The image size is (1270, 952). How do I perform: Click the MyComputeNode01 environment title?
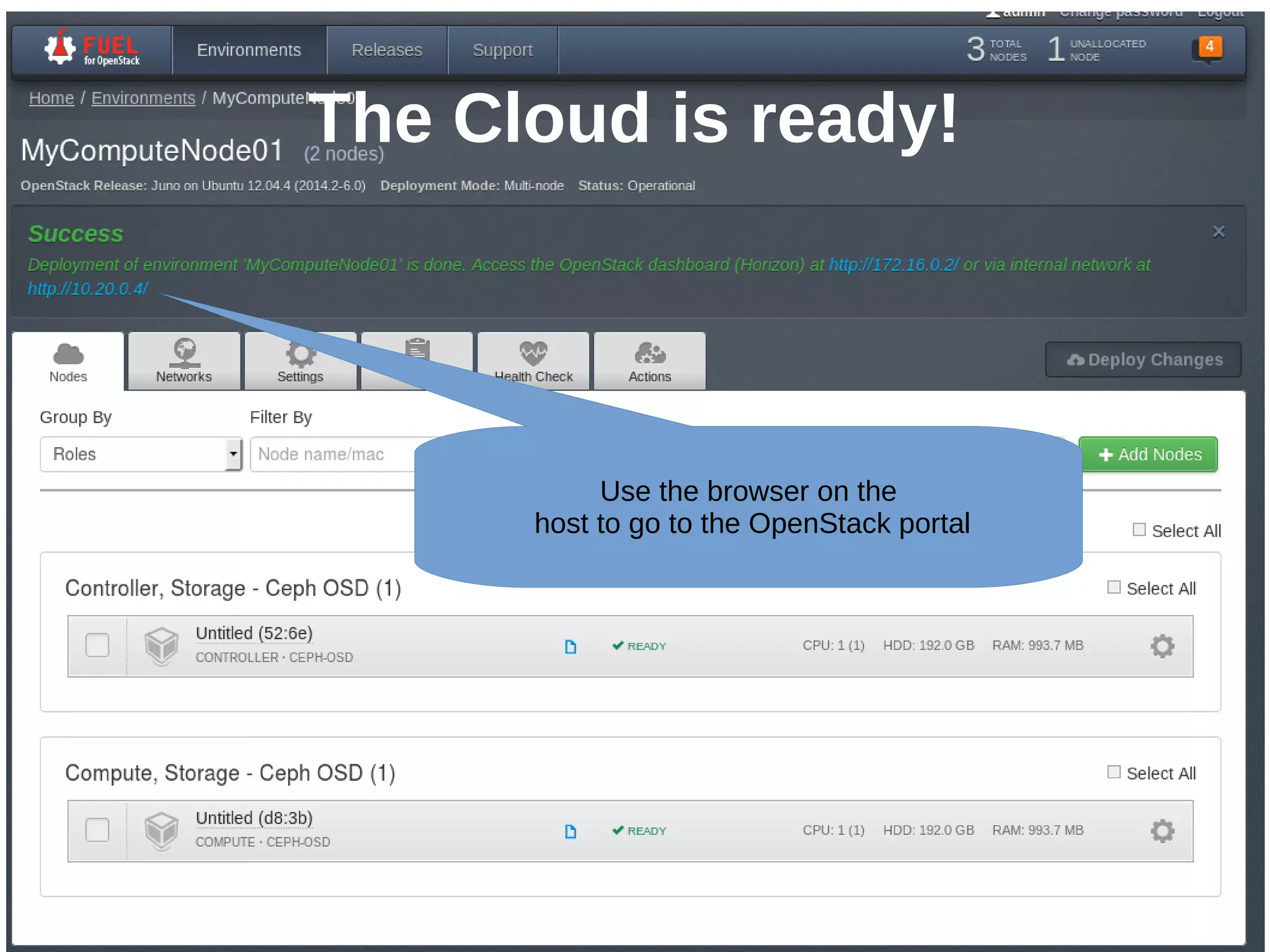(x=152, y=151)
